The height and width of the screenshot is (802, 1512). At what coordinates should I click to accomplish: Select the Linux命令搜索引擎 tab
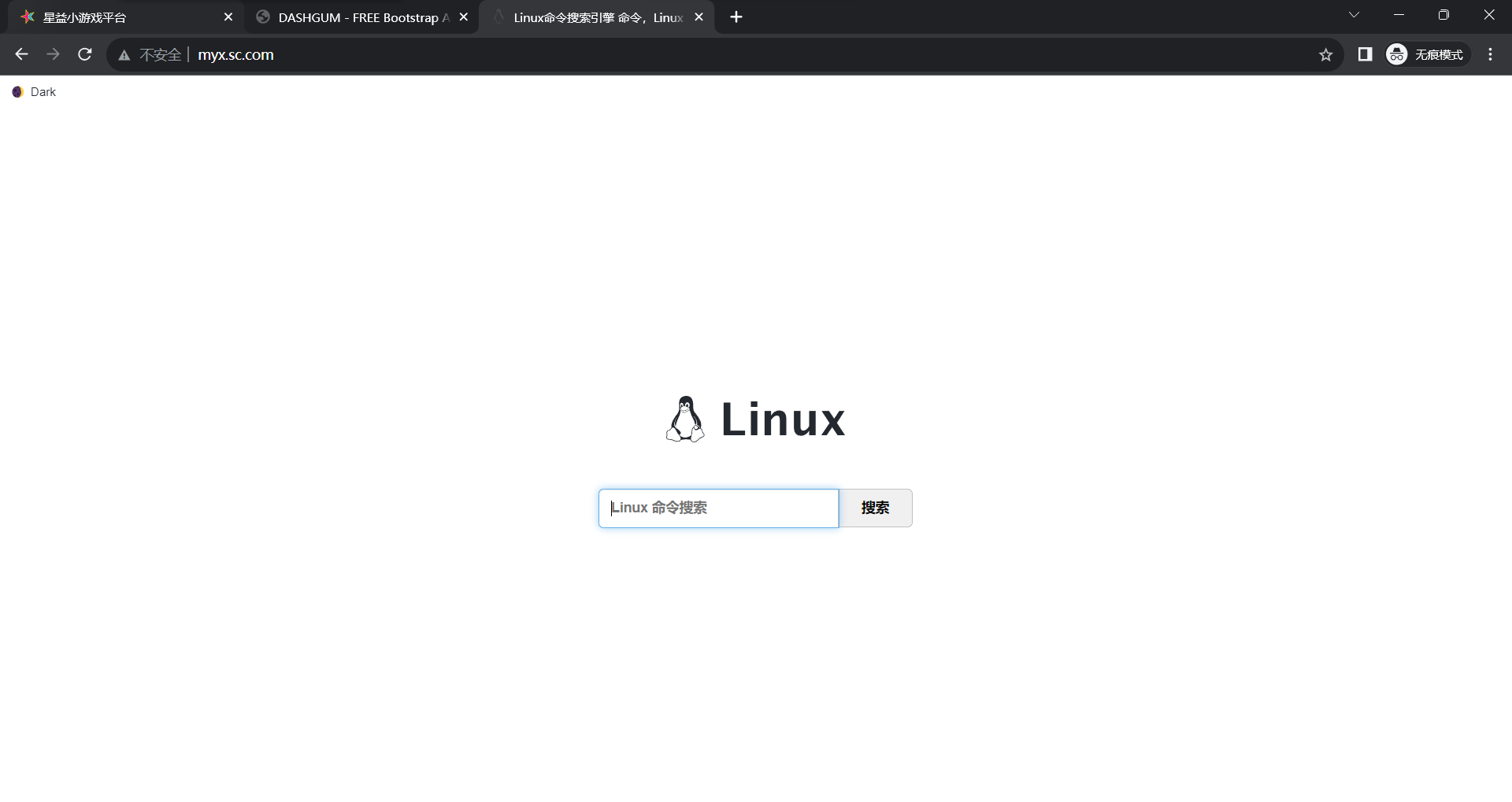pos(596,17)
